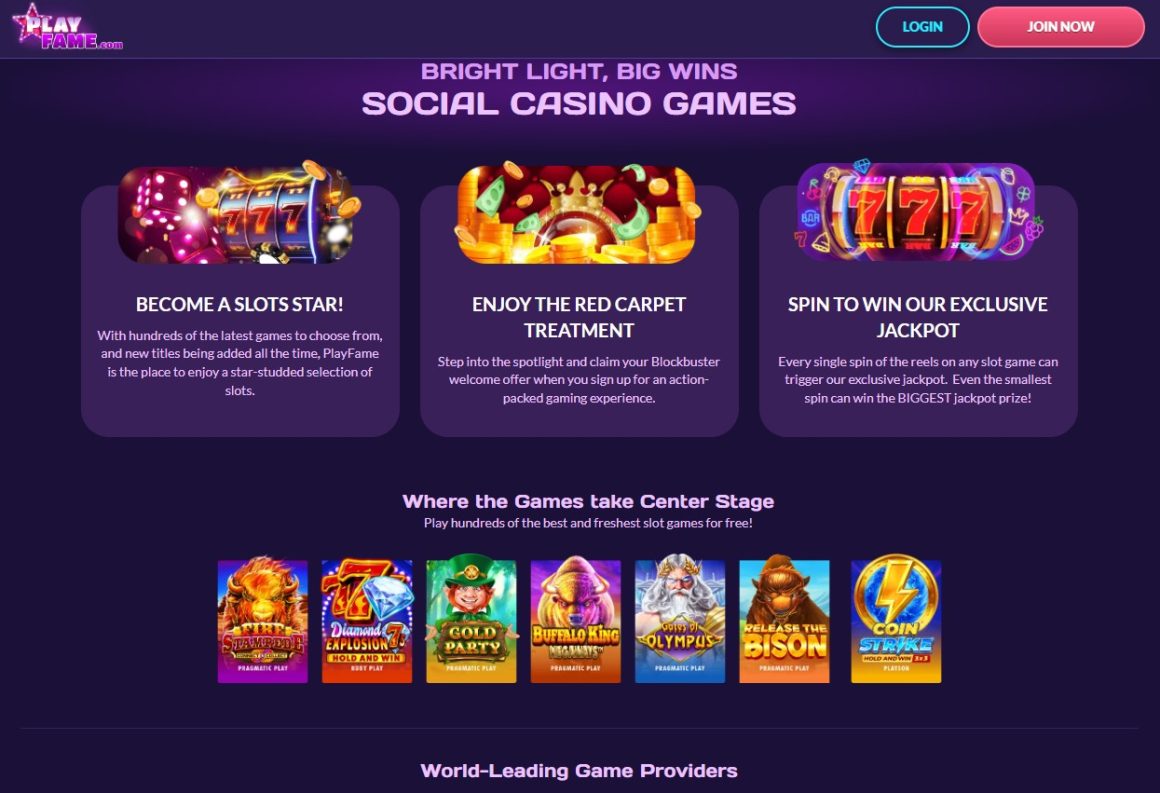
Task: Click the LOGIN button
Action: coord(922,27)
